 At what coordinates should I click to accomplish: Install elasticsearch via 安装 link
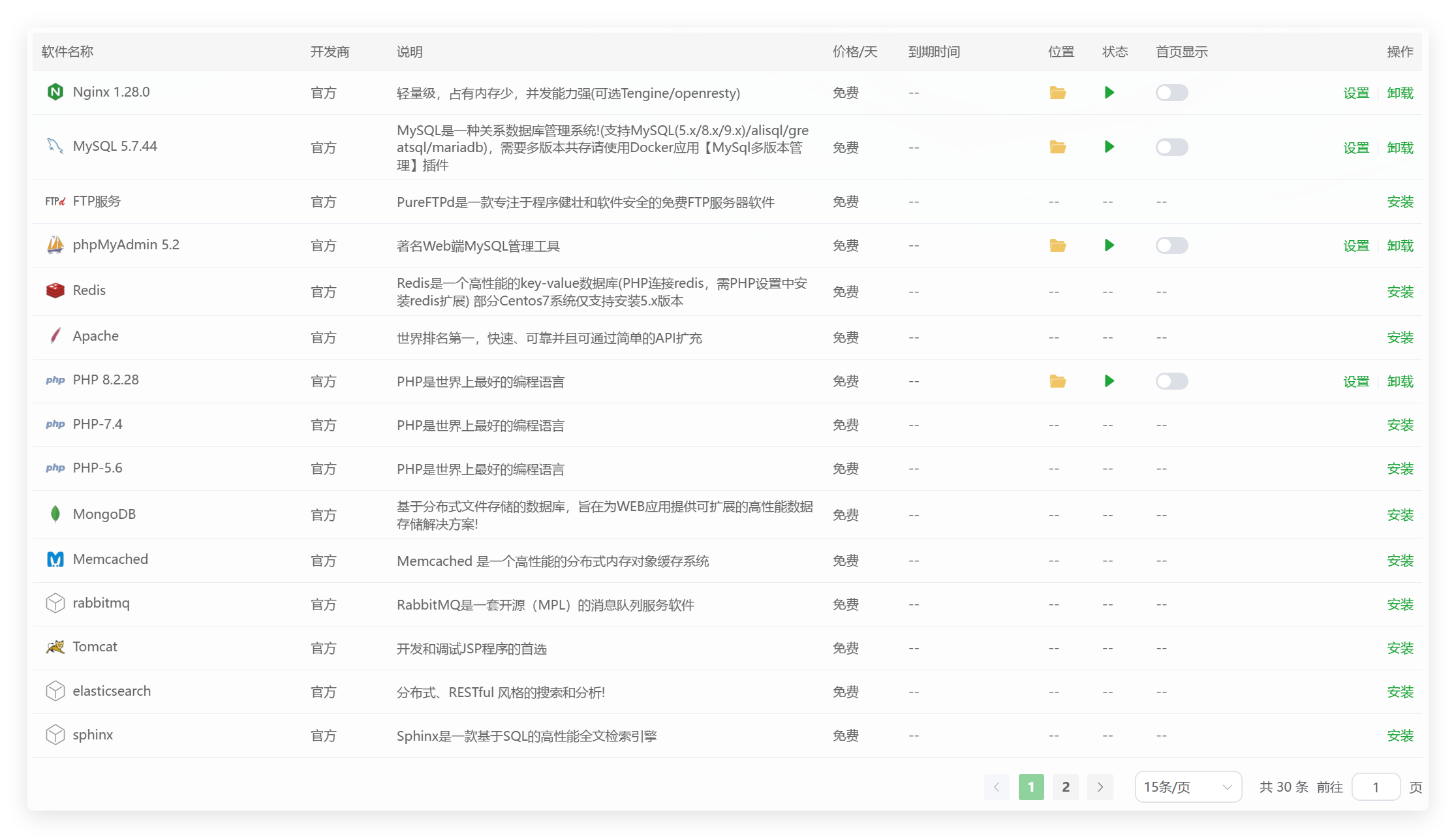[1400, 692]
